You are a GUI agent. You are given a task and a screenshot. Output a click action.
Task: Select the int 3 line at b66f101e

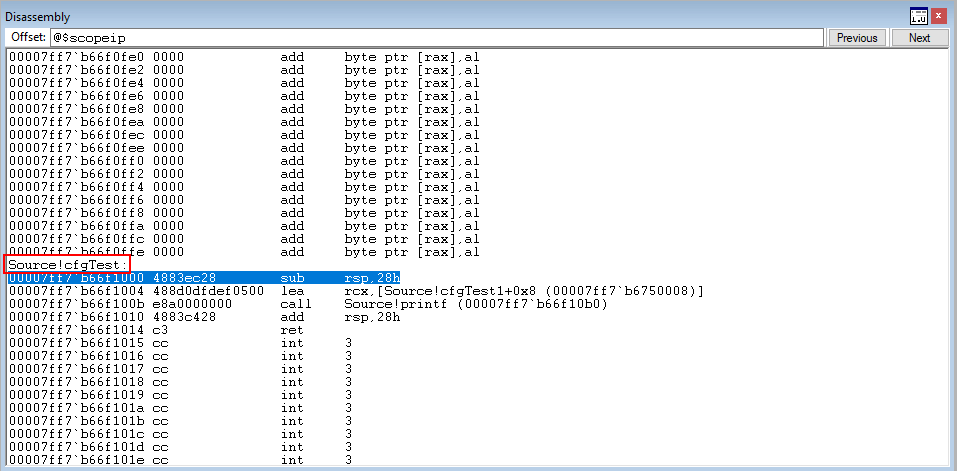[x=180, y=459]
